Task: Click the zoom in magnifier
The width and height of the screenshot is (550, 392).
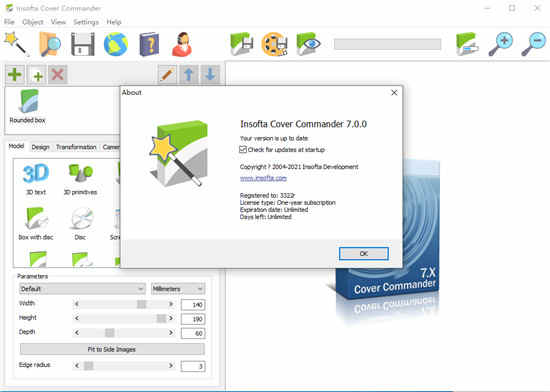Action: [x=501, y=44]
